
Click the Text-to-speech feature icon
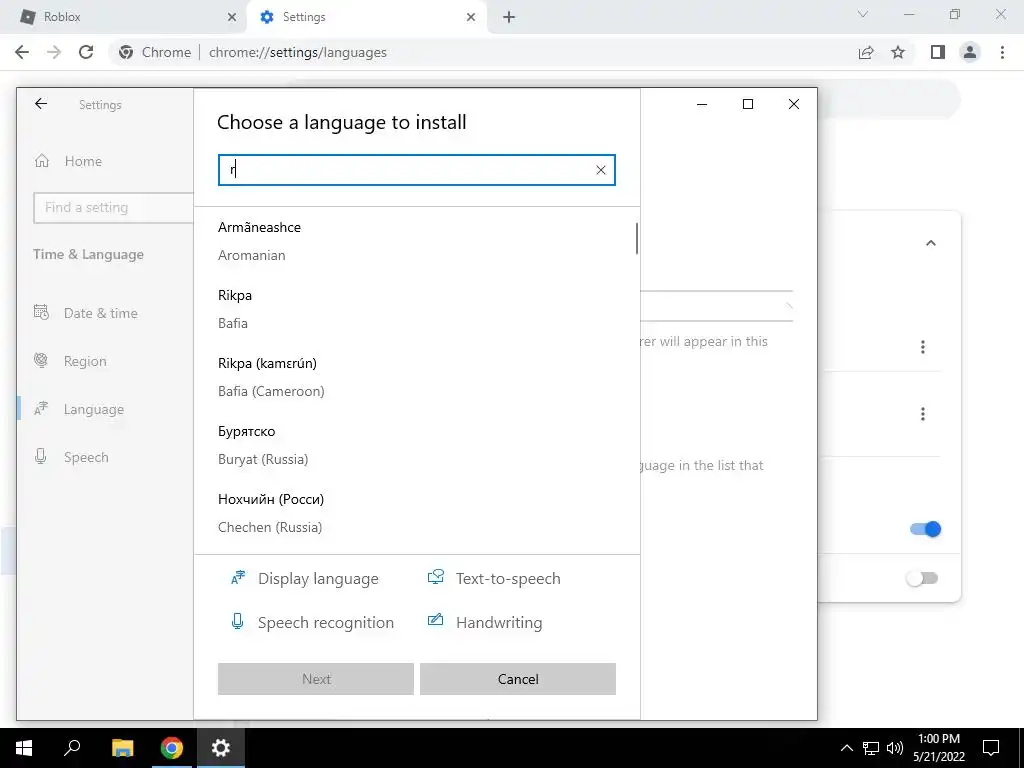coord(436,577)
